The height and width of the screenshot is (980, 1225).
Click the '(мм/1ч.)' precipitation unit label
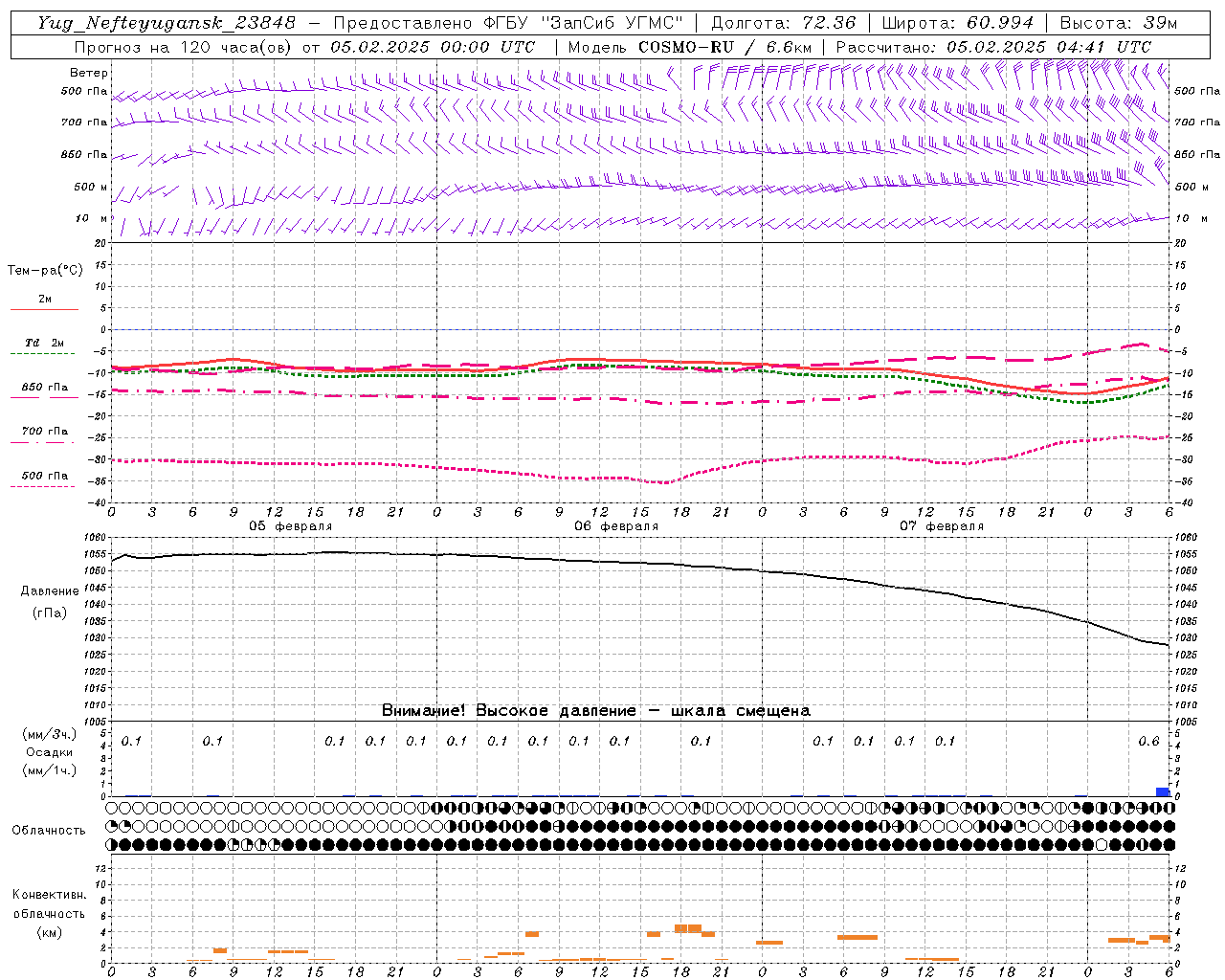pyautogui.click(x=50, y=770)
